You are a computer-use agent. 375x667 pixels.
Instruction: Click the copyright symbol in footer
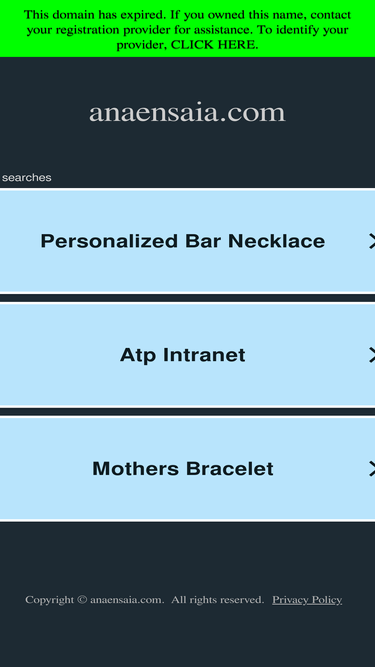tap(82, 600)
